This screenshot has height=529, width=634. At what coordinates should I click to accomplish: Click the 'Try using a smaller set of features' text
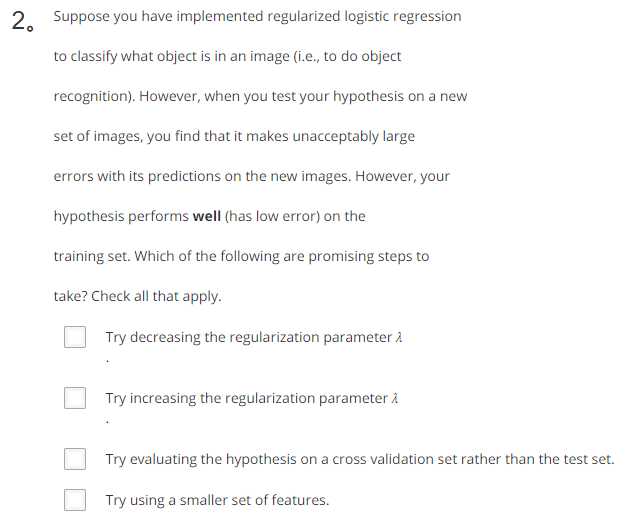pyautogui.click(x=217, y=500)
